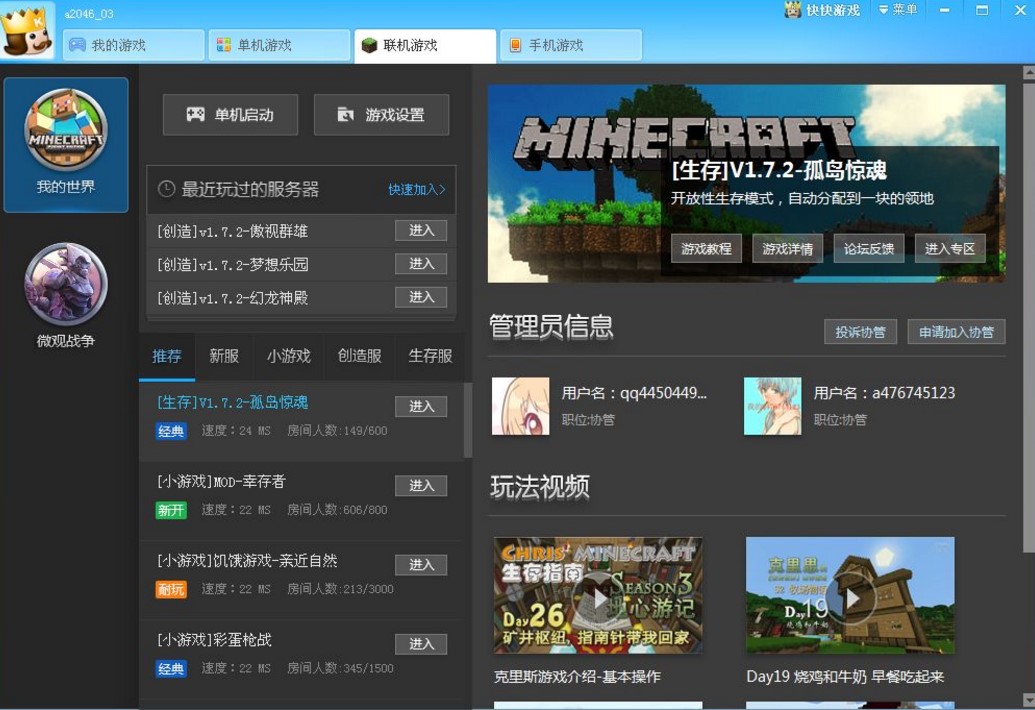Click the Minecraft banner image
This screenshot has height=710, width=1035.
[747, 183]
